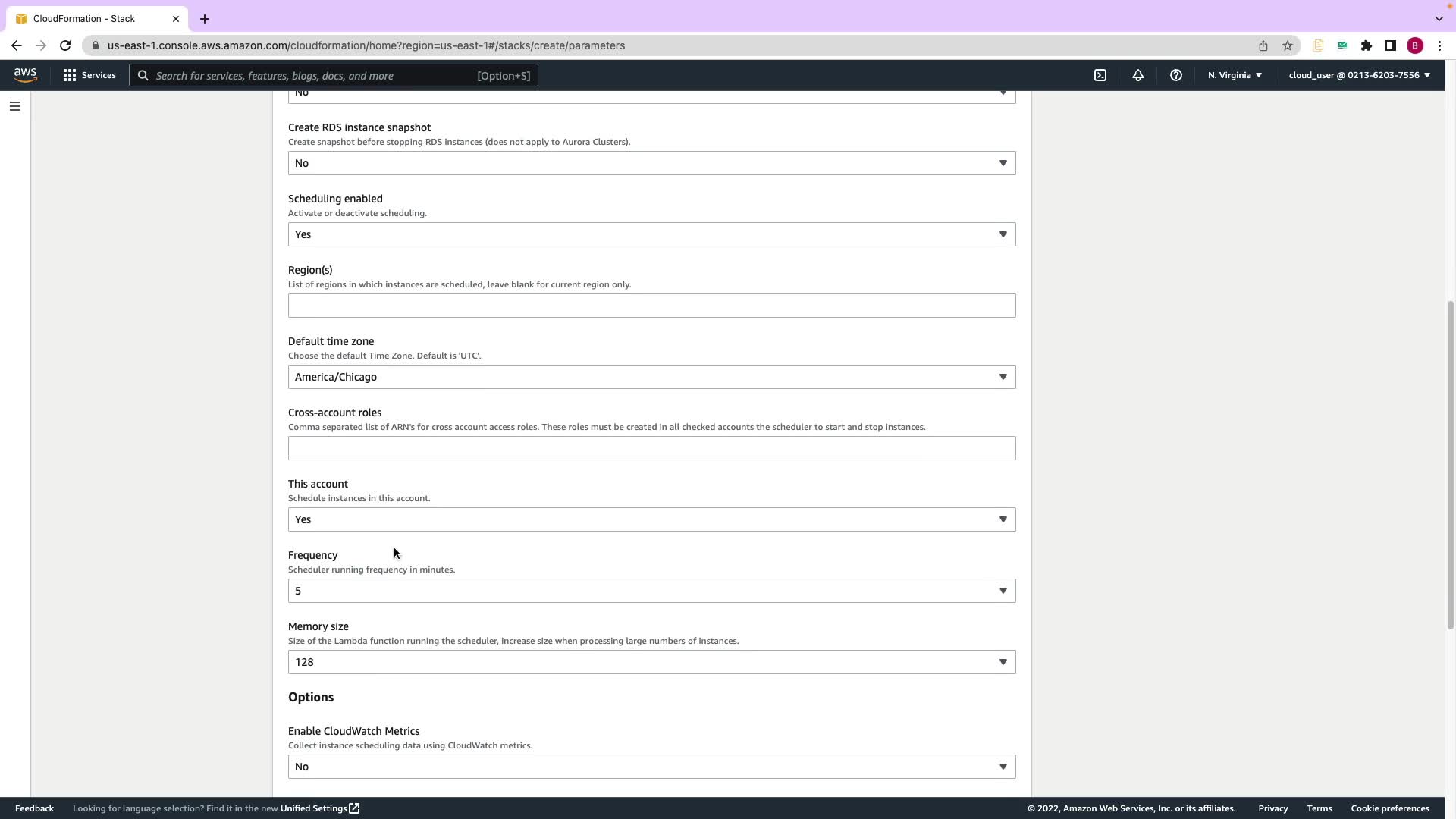The image size is (1456, 819).
Task: Open the Default time zone dropdown
Action: coord(651,377)
